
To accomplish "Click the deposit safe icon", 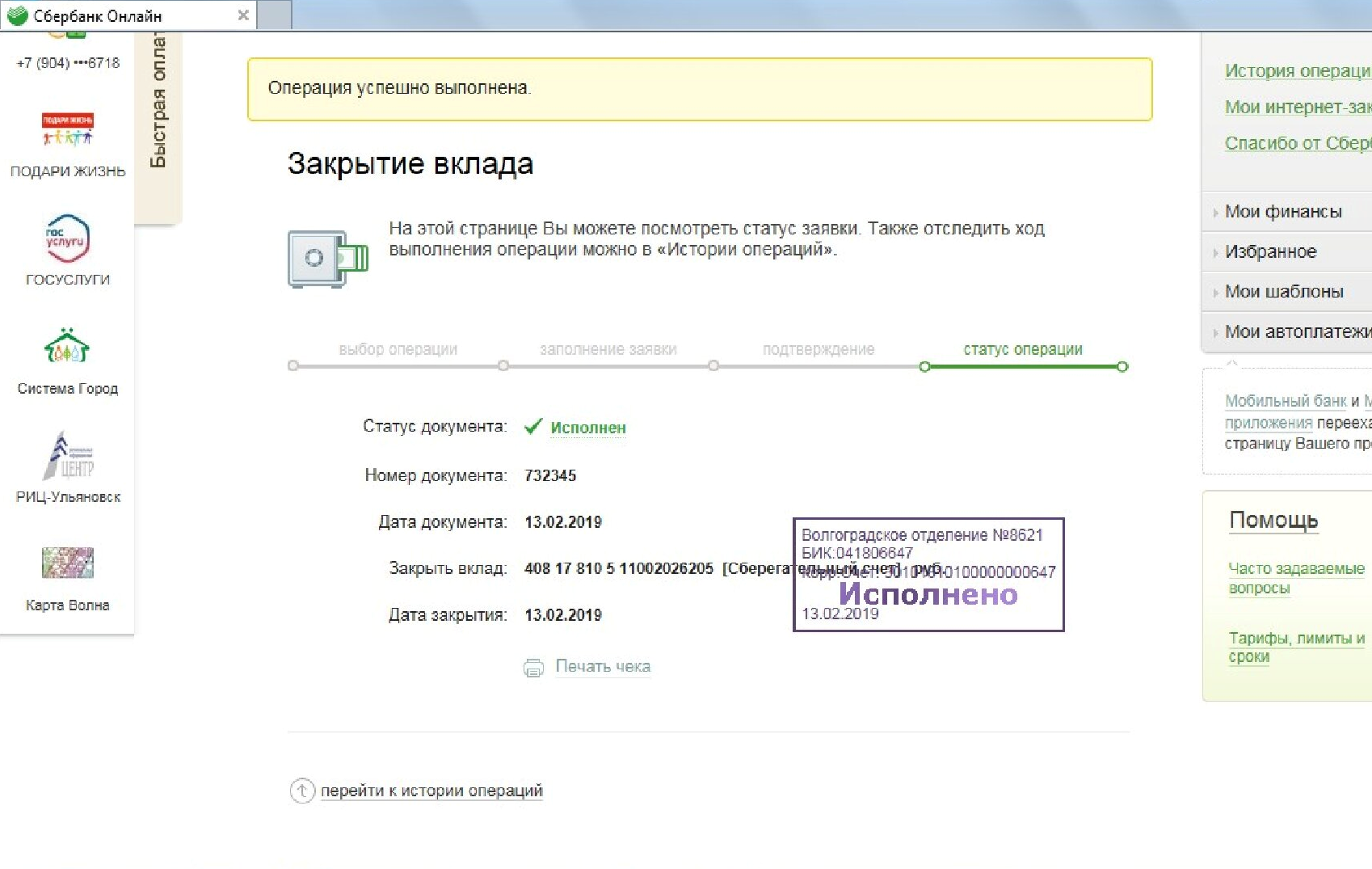I will point(328,259).
